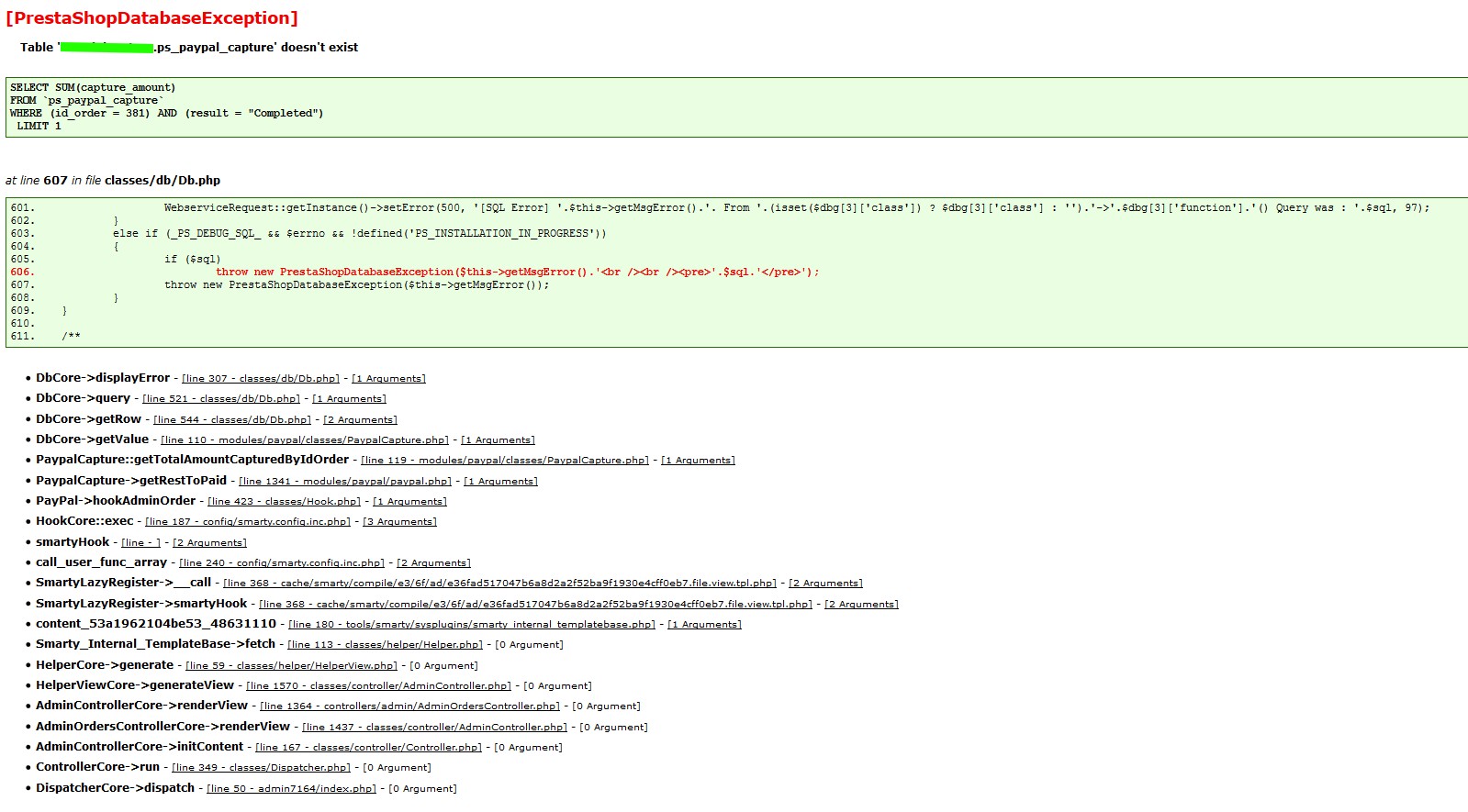Click '[0 Argument]' text for DispatcherCore->dispatch
This screenshot has width=1468, height=812.
tap(422, 789)
